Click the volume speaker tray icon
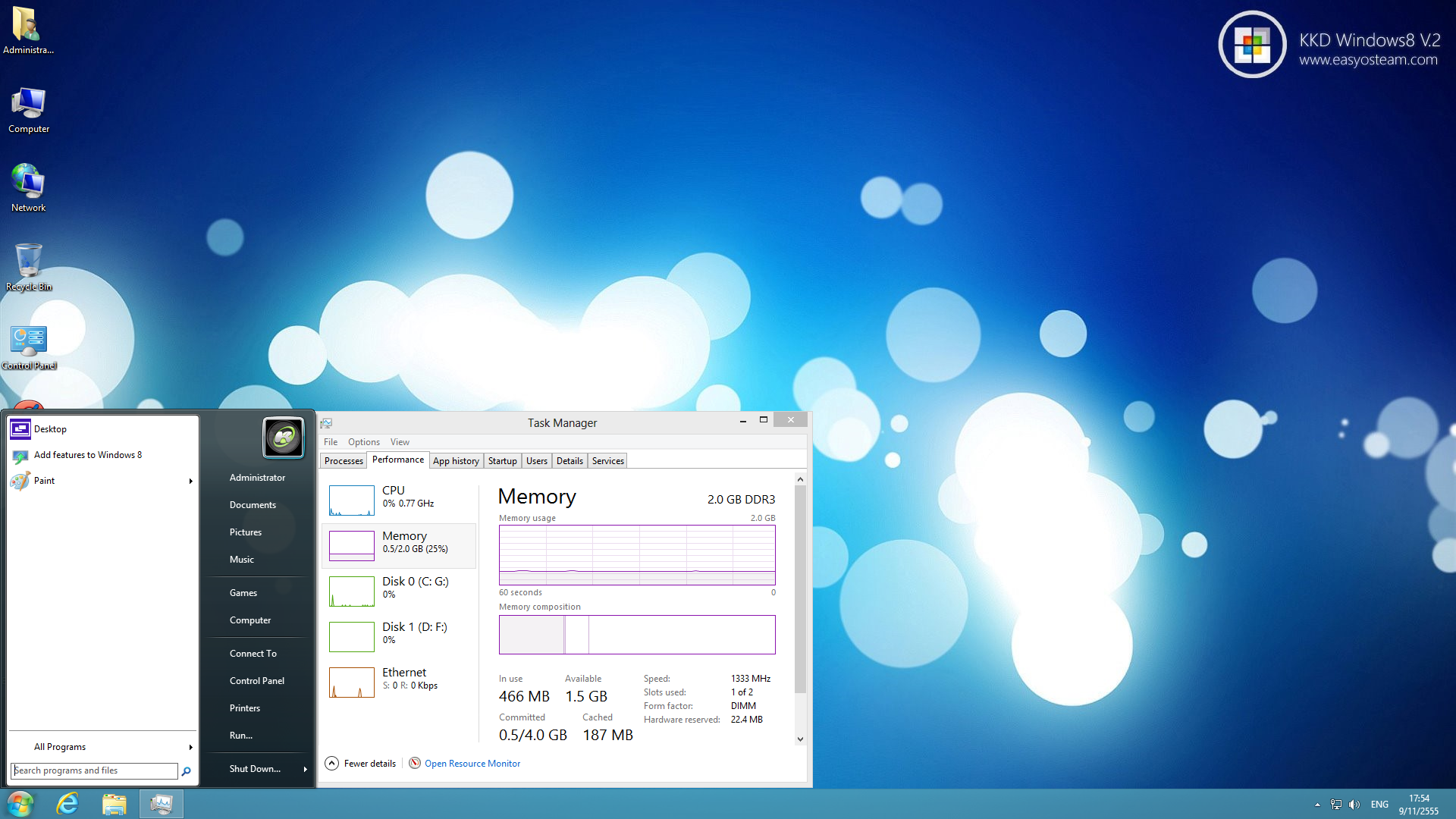This screenshot has width=1456, height=819. coord(1354,805)
